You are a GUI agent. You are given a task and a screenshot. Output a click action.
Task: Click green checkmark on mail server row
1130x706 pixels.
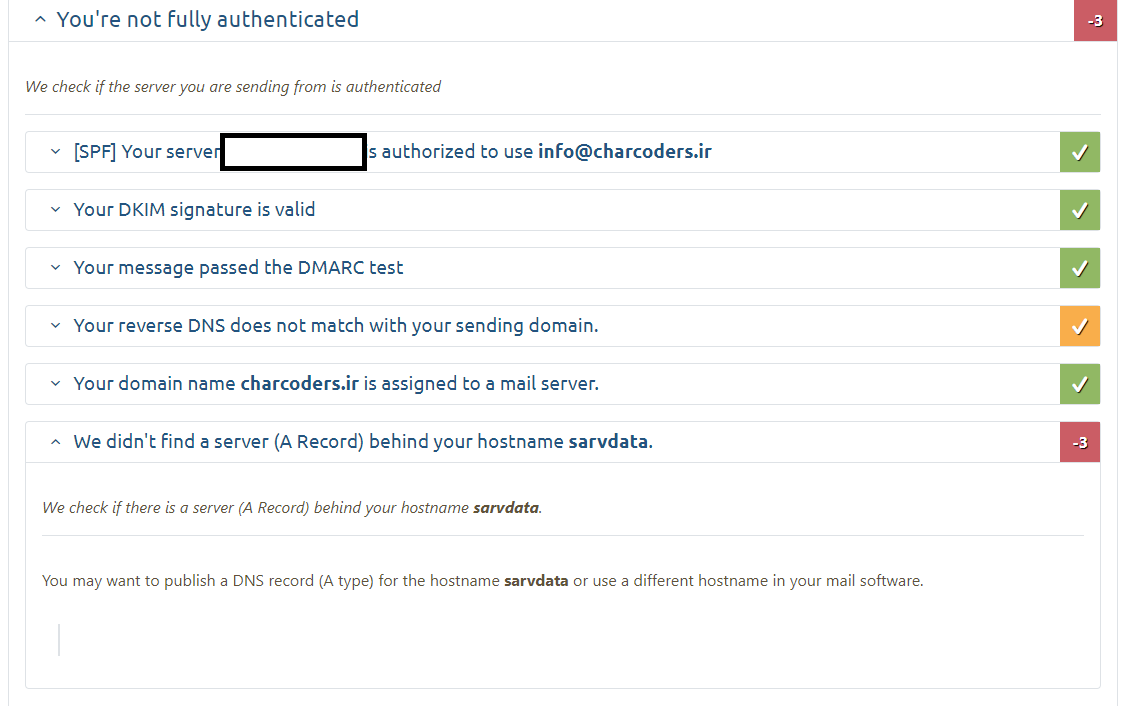(1080, 384)
